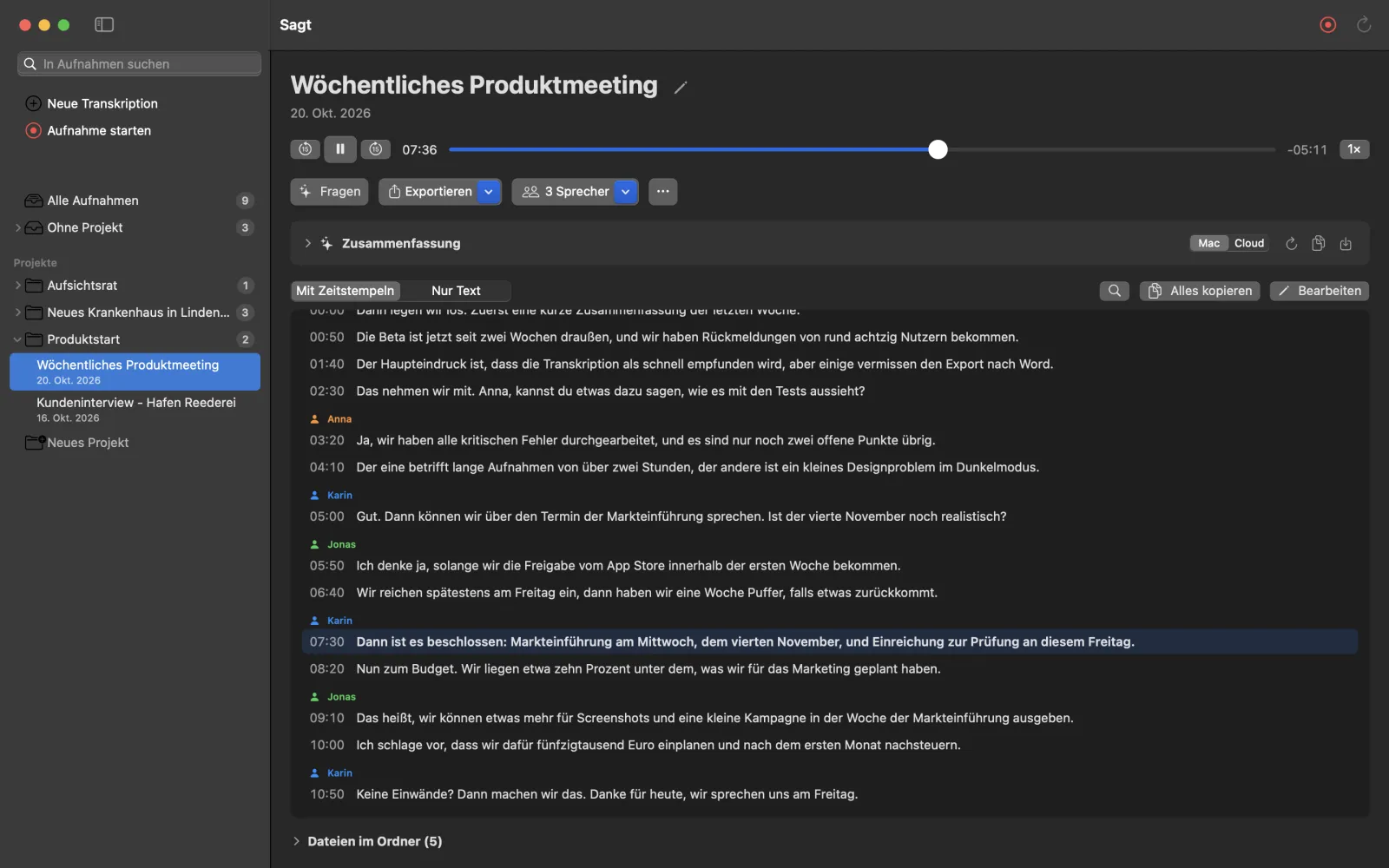Open the 3 Sprecher dropdown arrow
The height and width of the screenshot is (868, 1389).
point(626,192)
